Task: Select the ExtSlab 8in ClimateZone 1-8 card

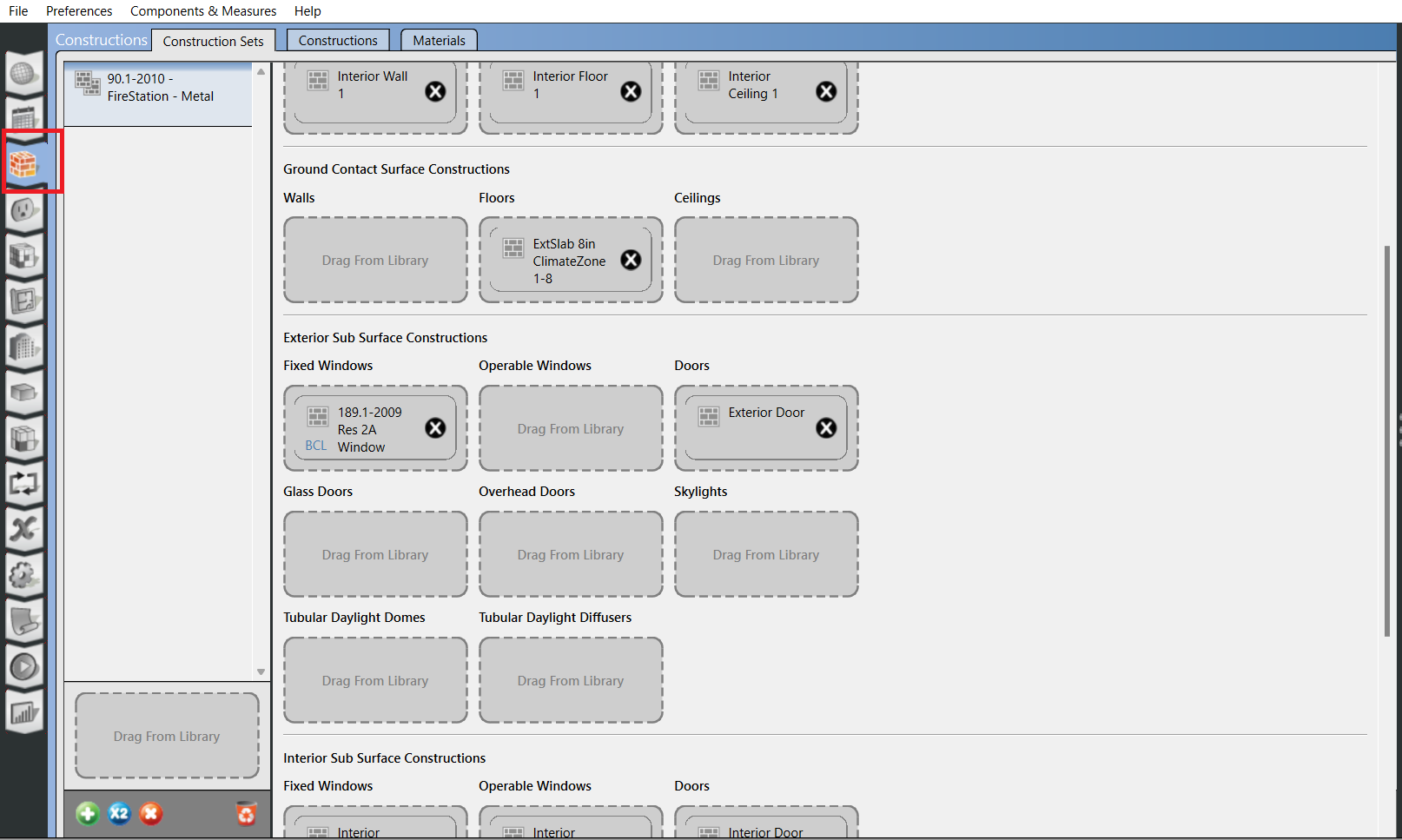Action: (571, 260)
